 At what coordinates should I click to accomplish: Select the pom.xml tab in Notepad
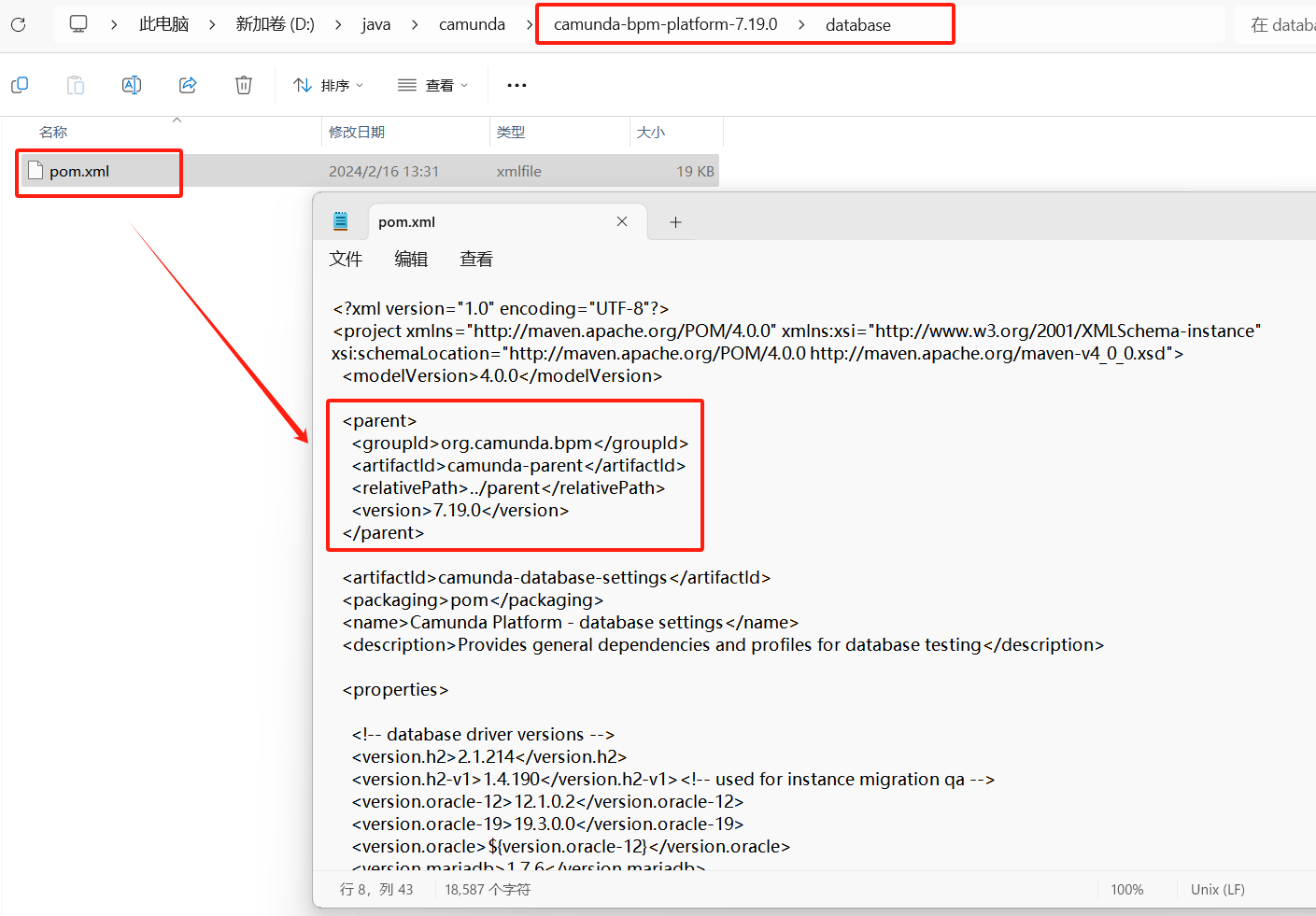507,222
